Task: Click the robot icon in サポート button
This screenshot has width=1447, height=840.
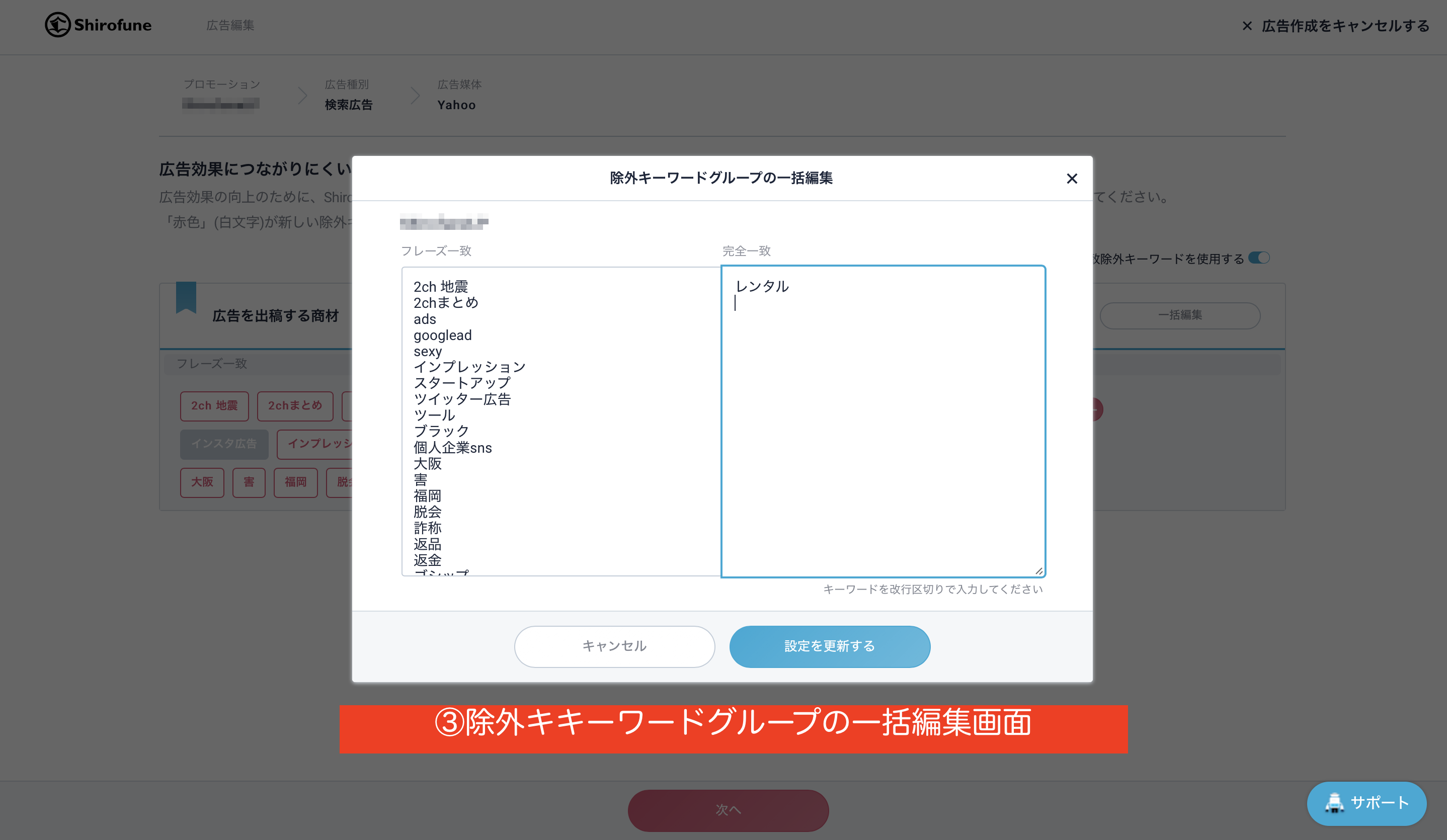Action: point(1334,803)
